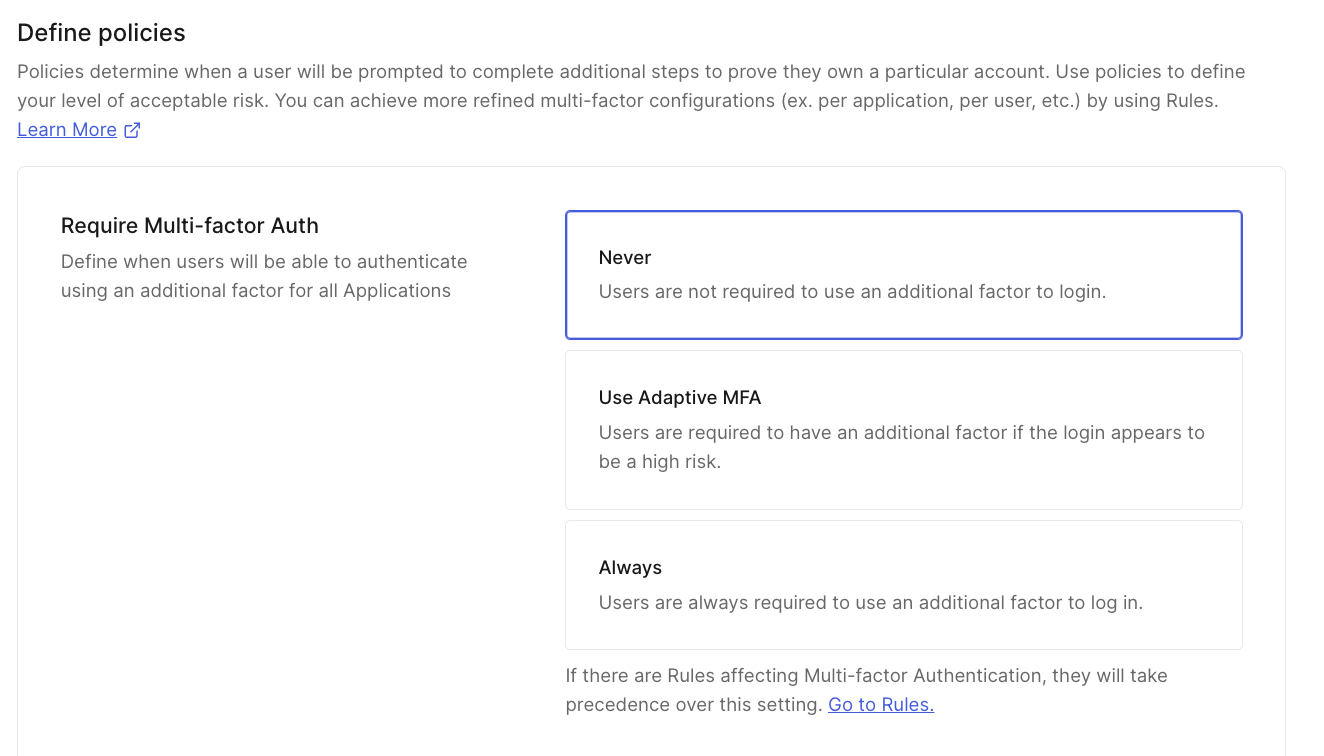Click the "Require Multi-factor Auth" setting label
Viewport: 1324px width, 756px height.
point(189,225)
